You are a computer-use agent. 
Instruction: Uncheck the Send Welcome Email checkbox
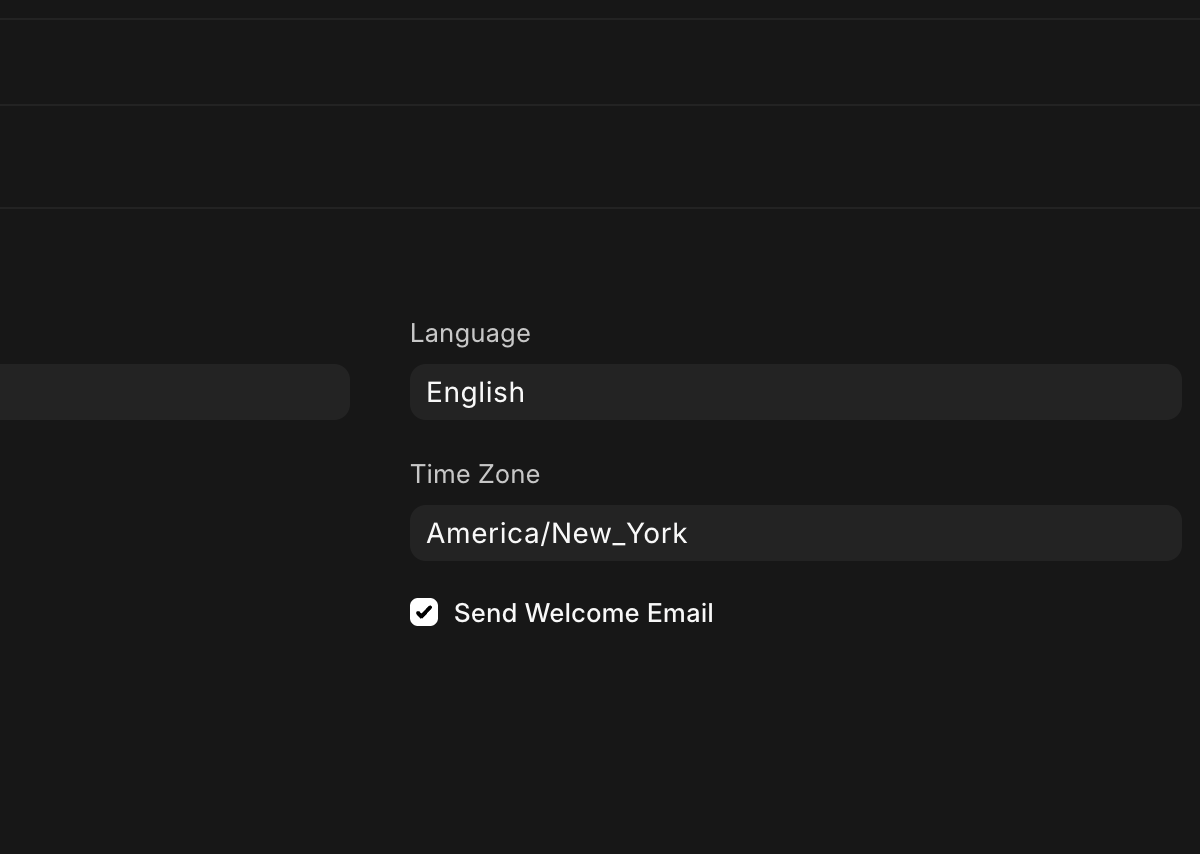click(424, 612)
